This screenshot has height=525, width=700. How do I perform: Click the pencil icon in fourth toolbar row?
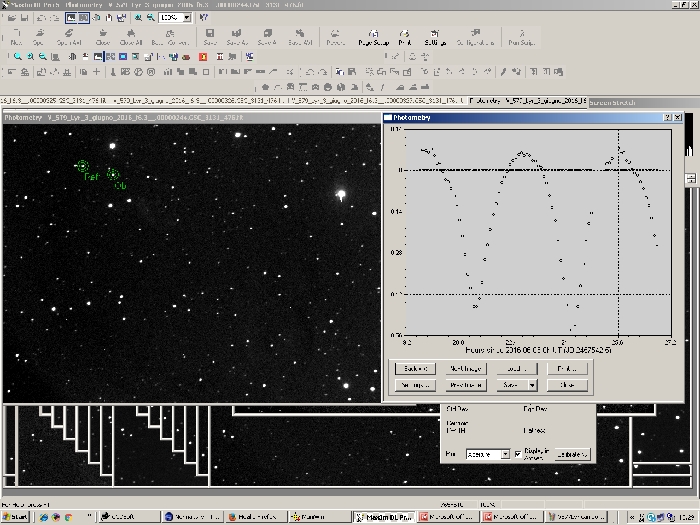point(504,71)
